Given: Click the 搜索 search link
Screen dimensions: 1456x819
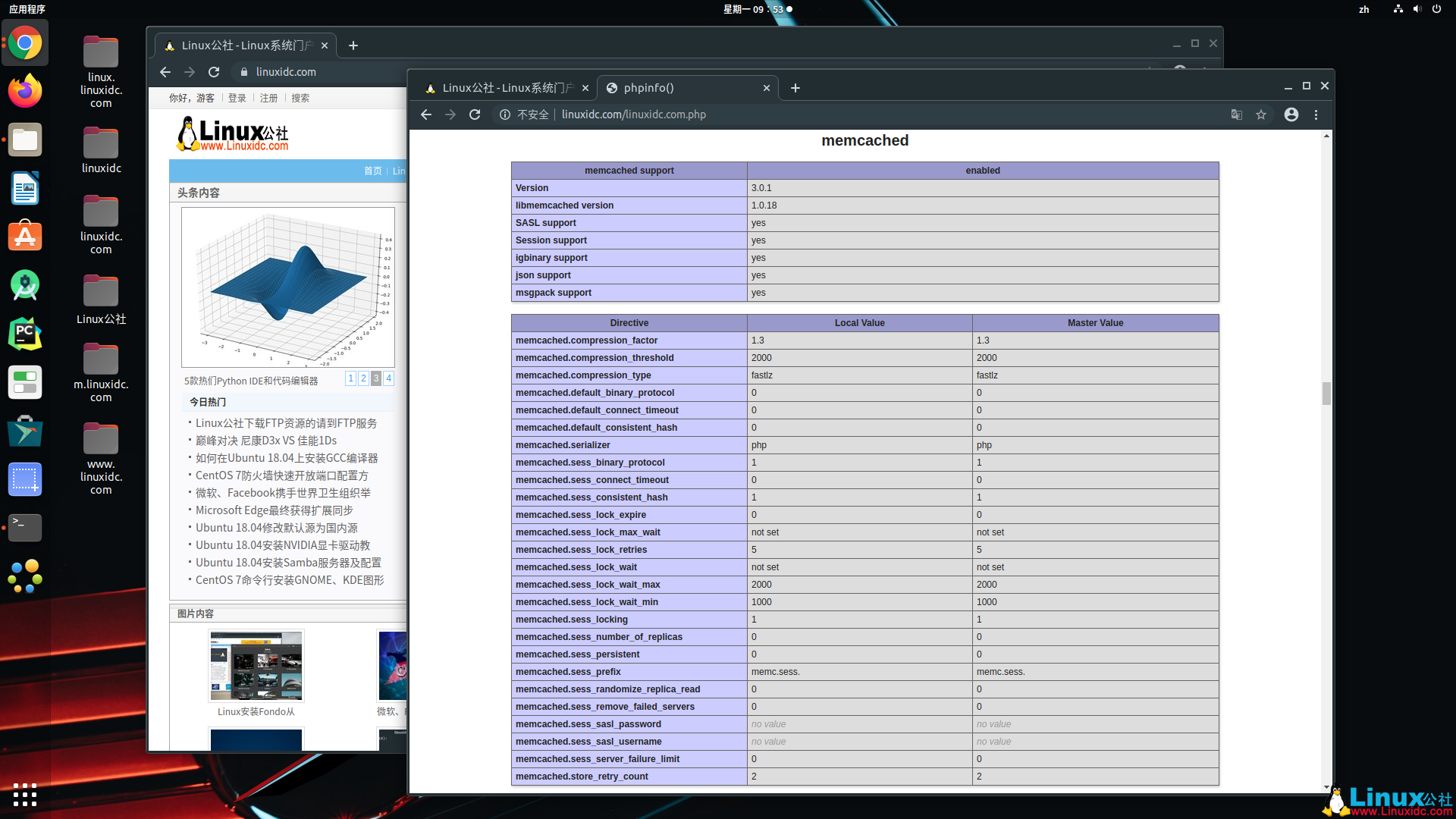Looking at the screenshot, I should pos(300,98).
